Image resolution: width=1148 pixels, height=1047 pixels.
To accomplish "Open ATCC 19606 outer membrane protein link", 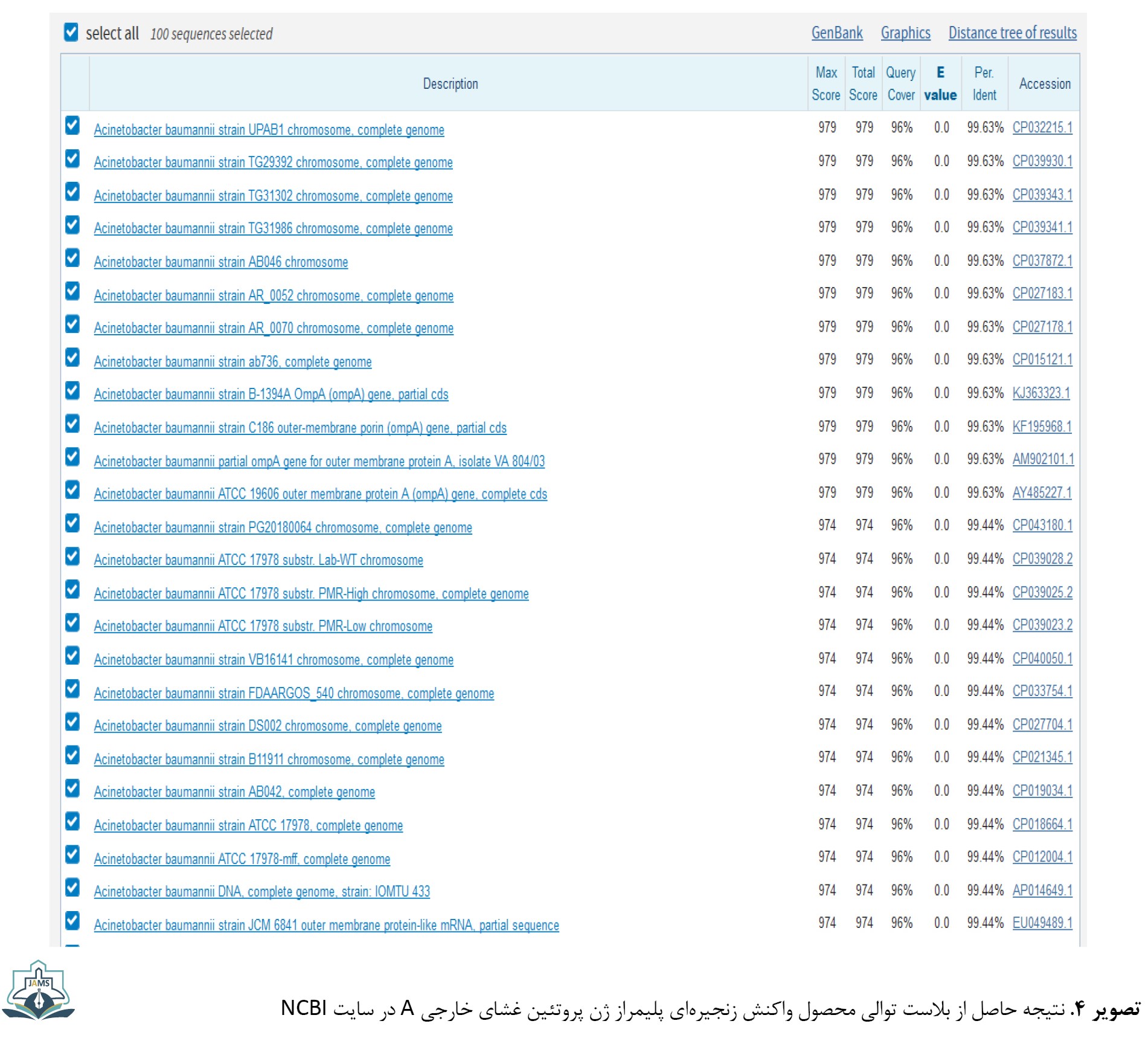I will pos(321,494).
